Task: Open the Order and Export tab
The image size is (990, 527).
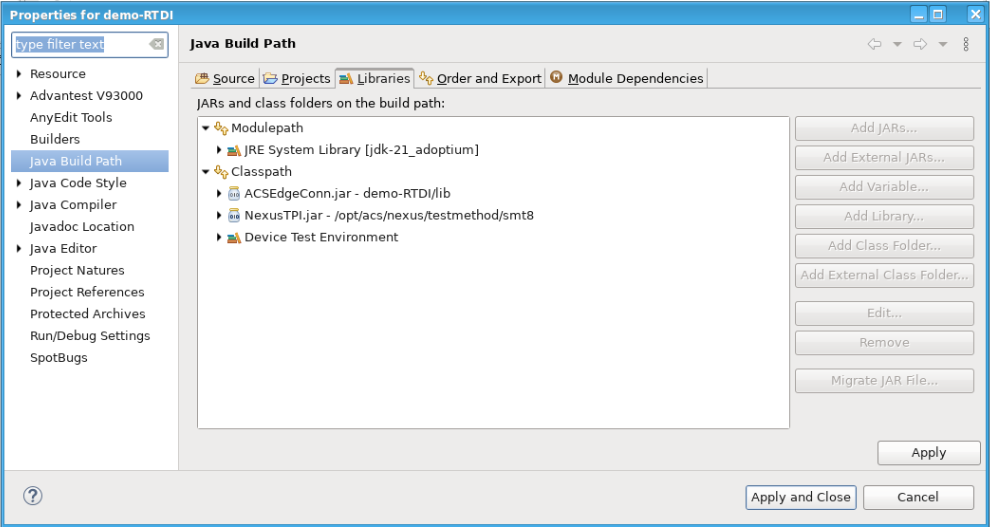Action: pyautogui.click(x=480, y=78)
